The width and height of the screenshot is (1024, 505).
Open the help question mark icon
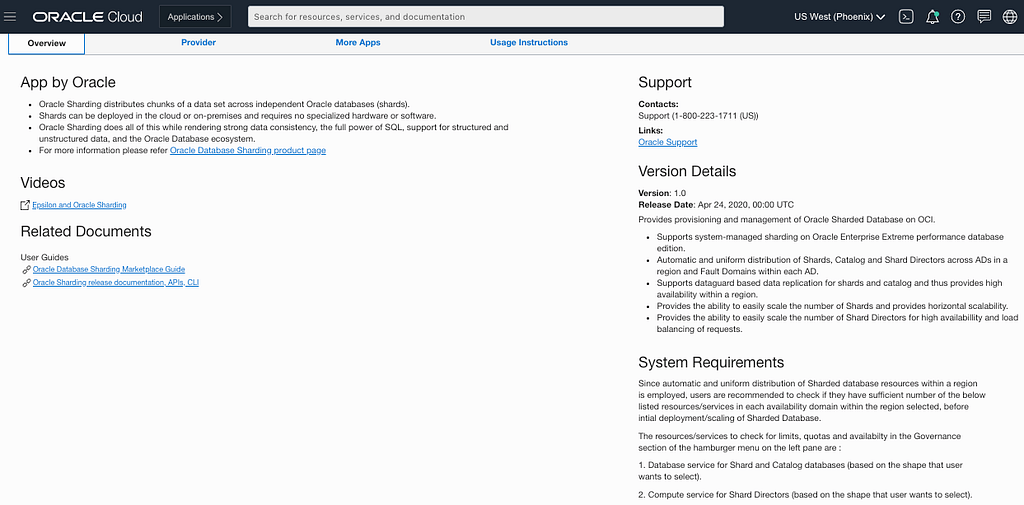click(958, 17)
